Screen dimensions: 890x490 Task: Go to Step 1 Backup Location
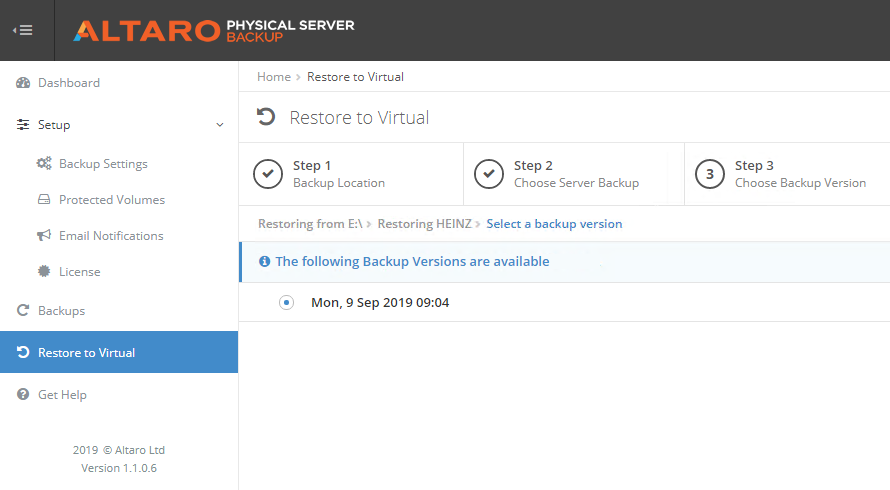tap(338, 174)
